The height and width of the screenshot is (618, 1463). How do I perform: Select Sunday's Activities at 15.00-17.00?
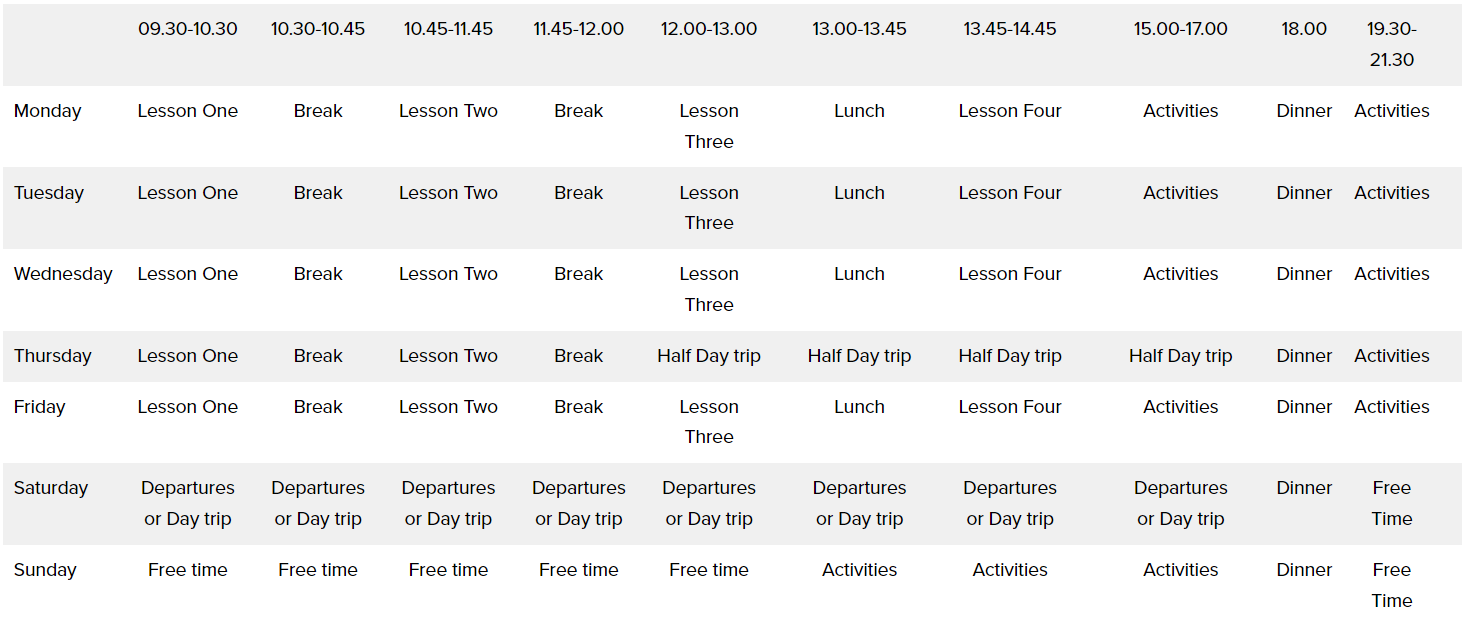pos(1180,570)
